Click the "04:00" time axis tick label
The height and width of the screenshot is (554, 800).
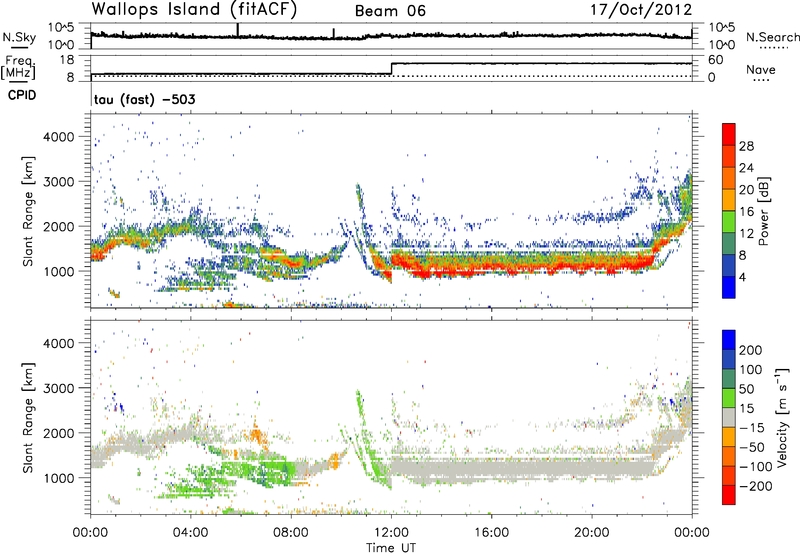[x=191, y=533]
